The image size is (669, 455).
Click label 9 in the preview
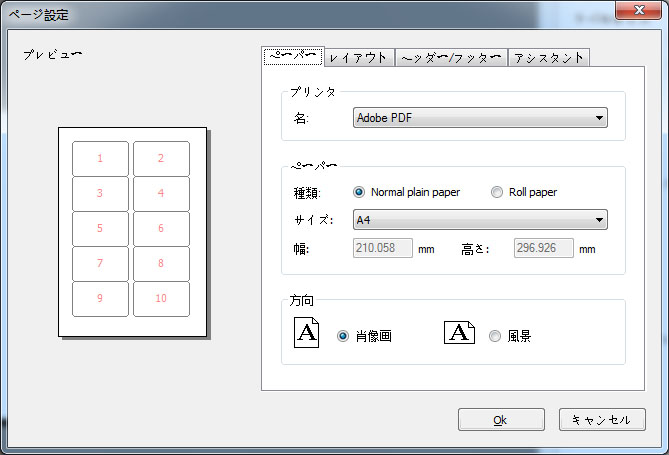pyautogui.click(x=100, y=298)
